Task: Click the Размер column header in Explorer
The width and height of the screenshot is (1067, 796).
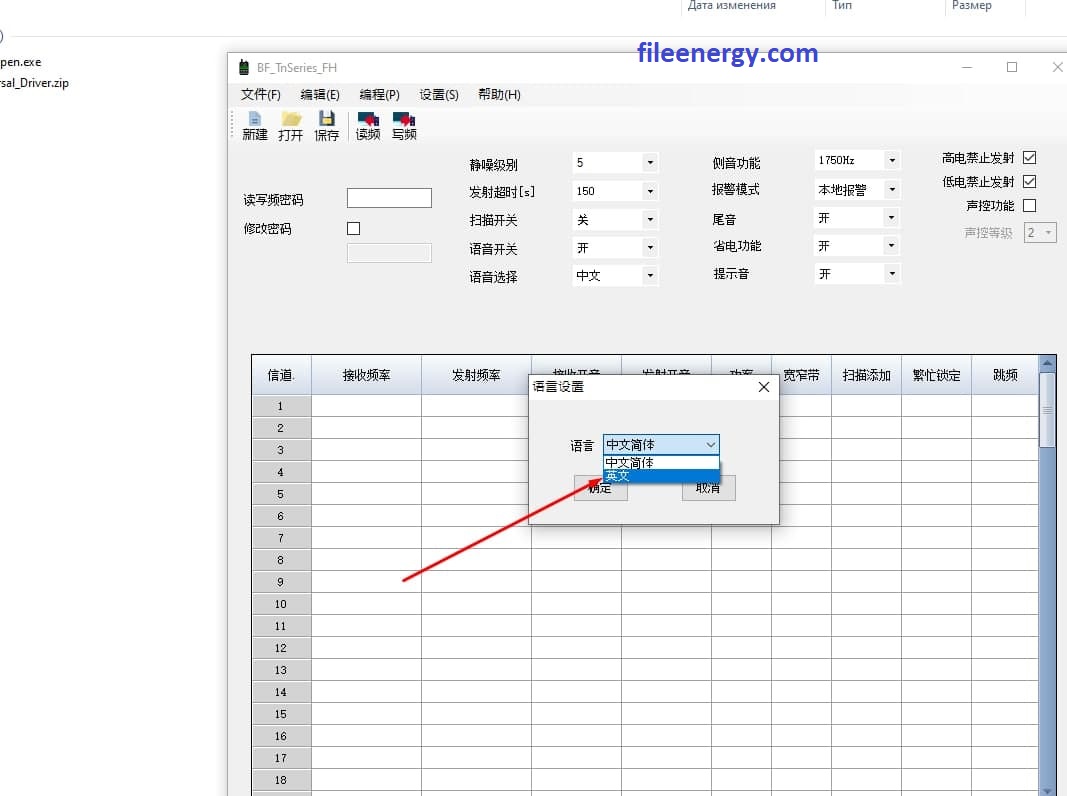Action: click(x=971, y=5)
